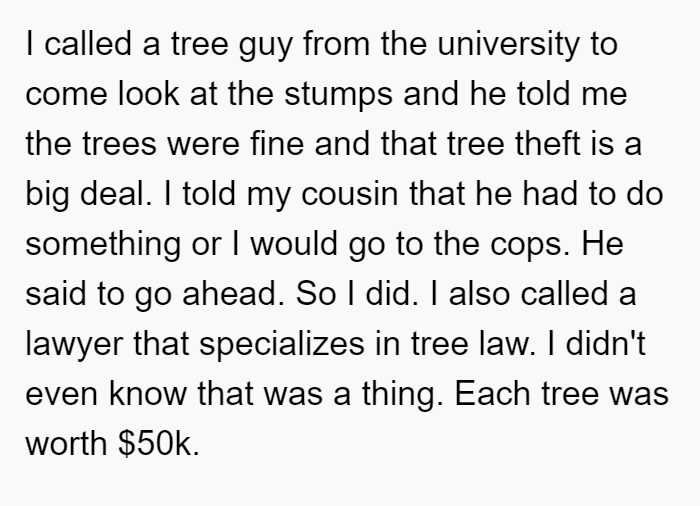Screen dimensions: 700x506
Task: Click the "$50k" amount at the end
Action: click(x=158, y=444)
